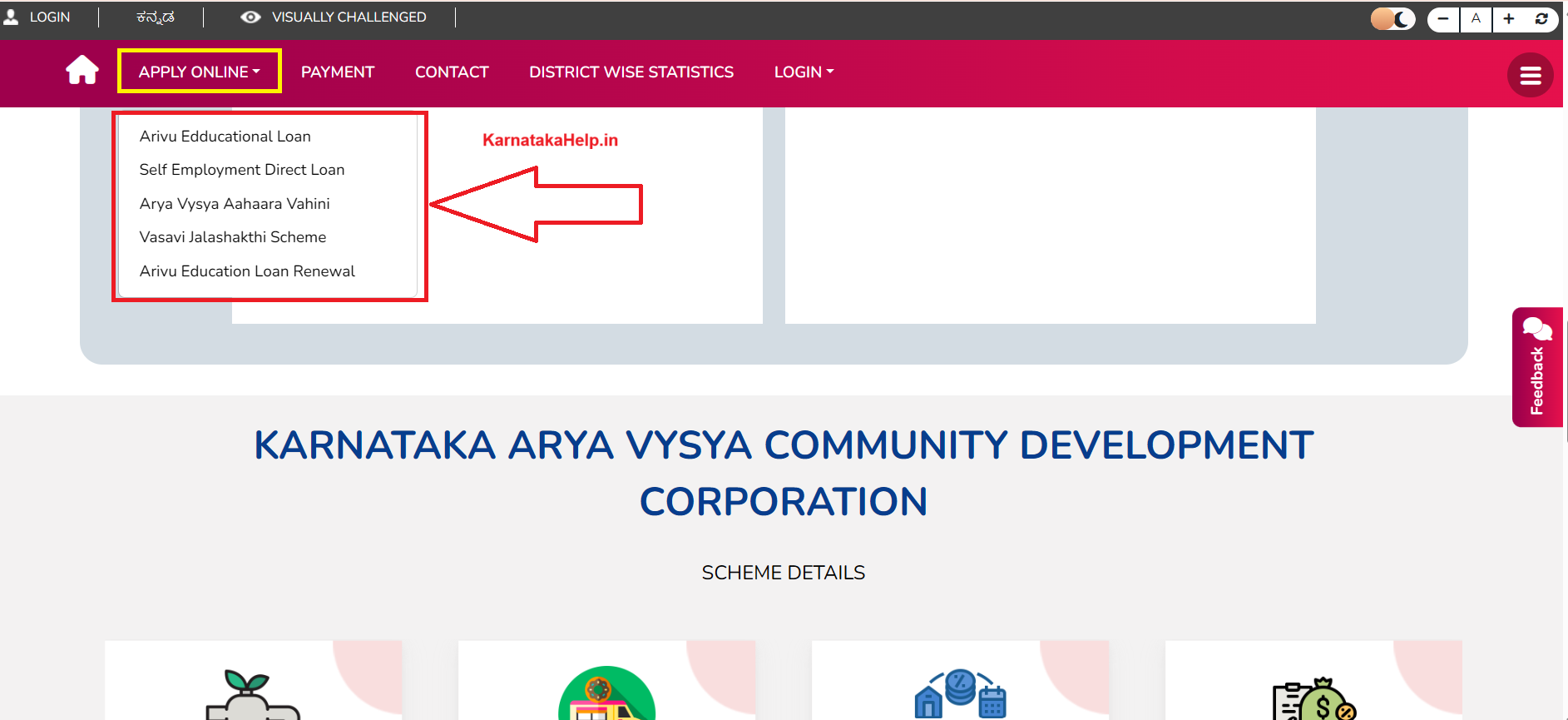1568x720 pixels.
Task: Click the food truck scheme icon
Action: pyautogui.click(x=606, y=693)
